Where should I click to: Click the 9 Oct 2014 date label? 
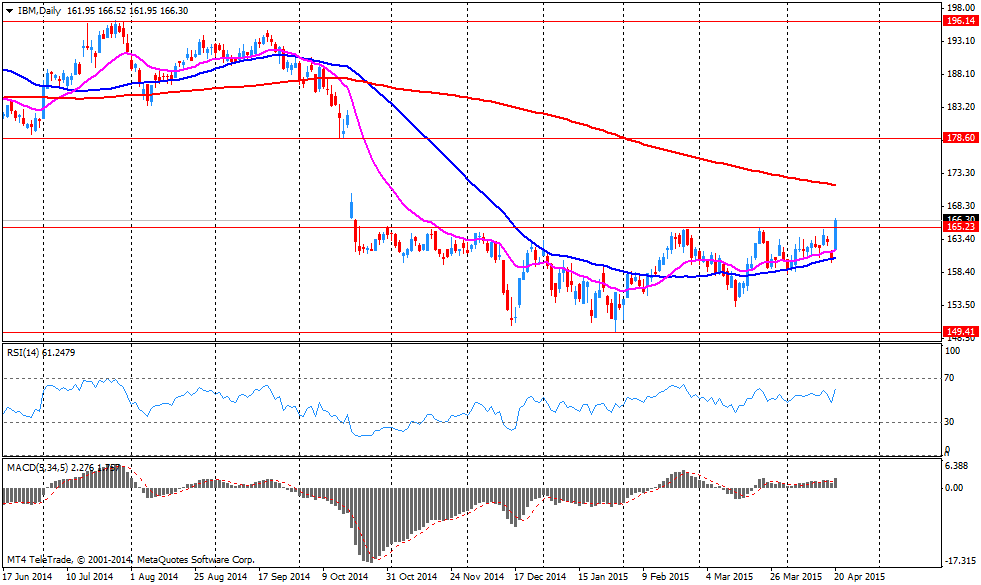[x=345, y=576]
